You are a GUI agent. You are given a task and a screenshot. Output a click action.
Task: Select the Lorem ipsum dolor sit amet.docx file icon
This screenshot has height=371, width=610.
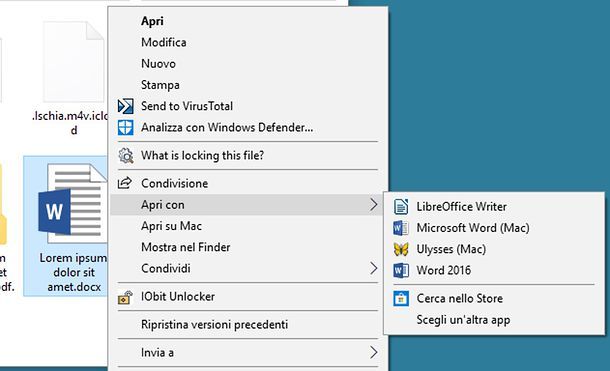(x=72, y=203)
